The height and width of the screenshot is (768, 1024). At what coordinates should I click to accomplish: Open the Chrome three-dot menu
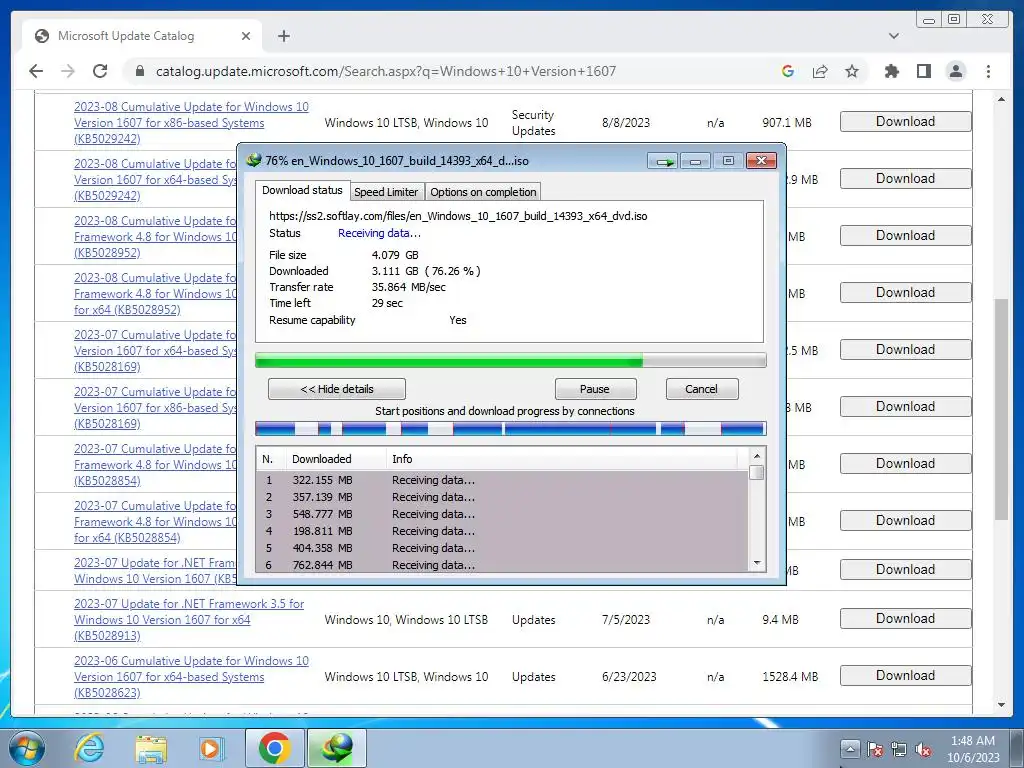[988, 71]
